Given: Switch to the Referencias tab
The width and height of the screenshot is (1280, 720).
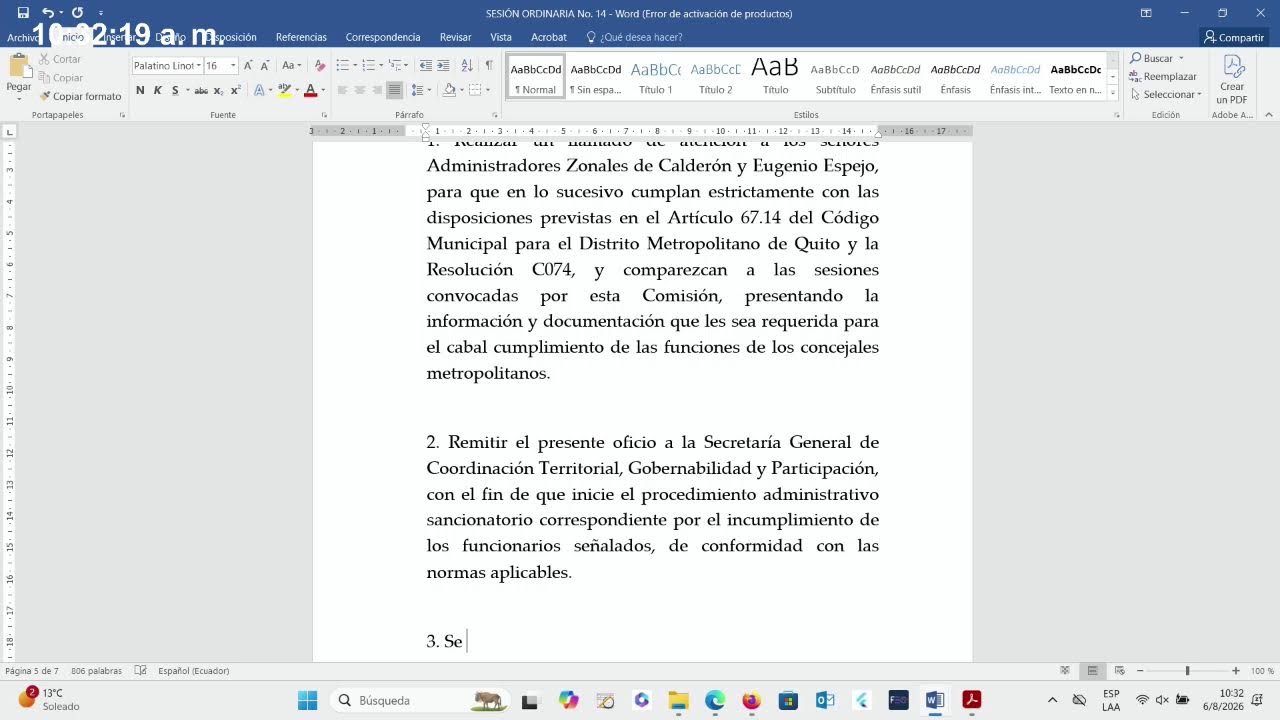Looking at the screenshot, I should [301, 37].
